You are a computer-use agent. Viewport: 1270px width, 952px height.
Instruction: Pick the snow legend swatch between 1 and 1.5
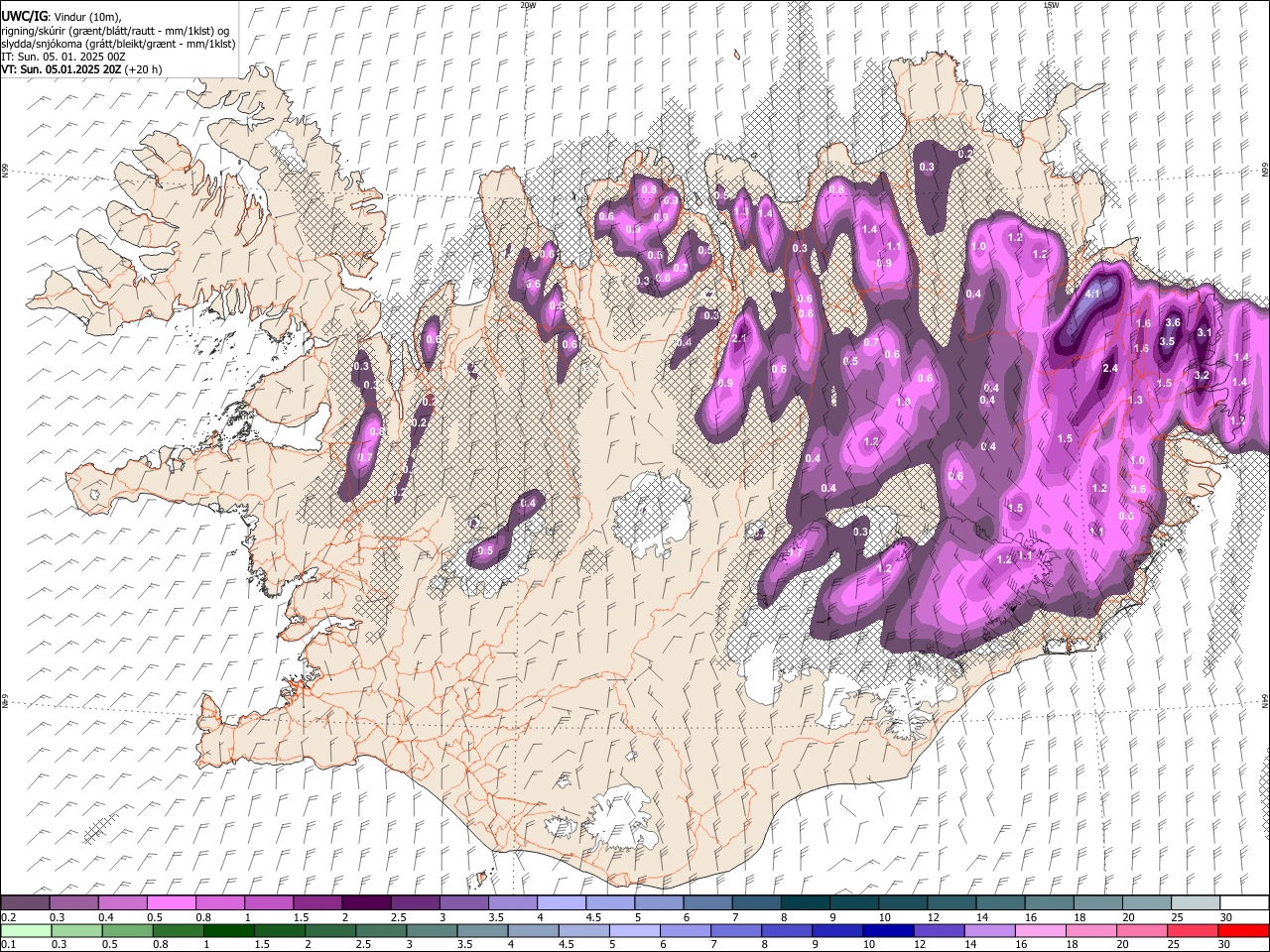pyautogui.click(x=269, y=902)
